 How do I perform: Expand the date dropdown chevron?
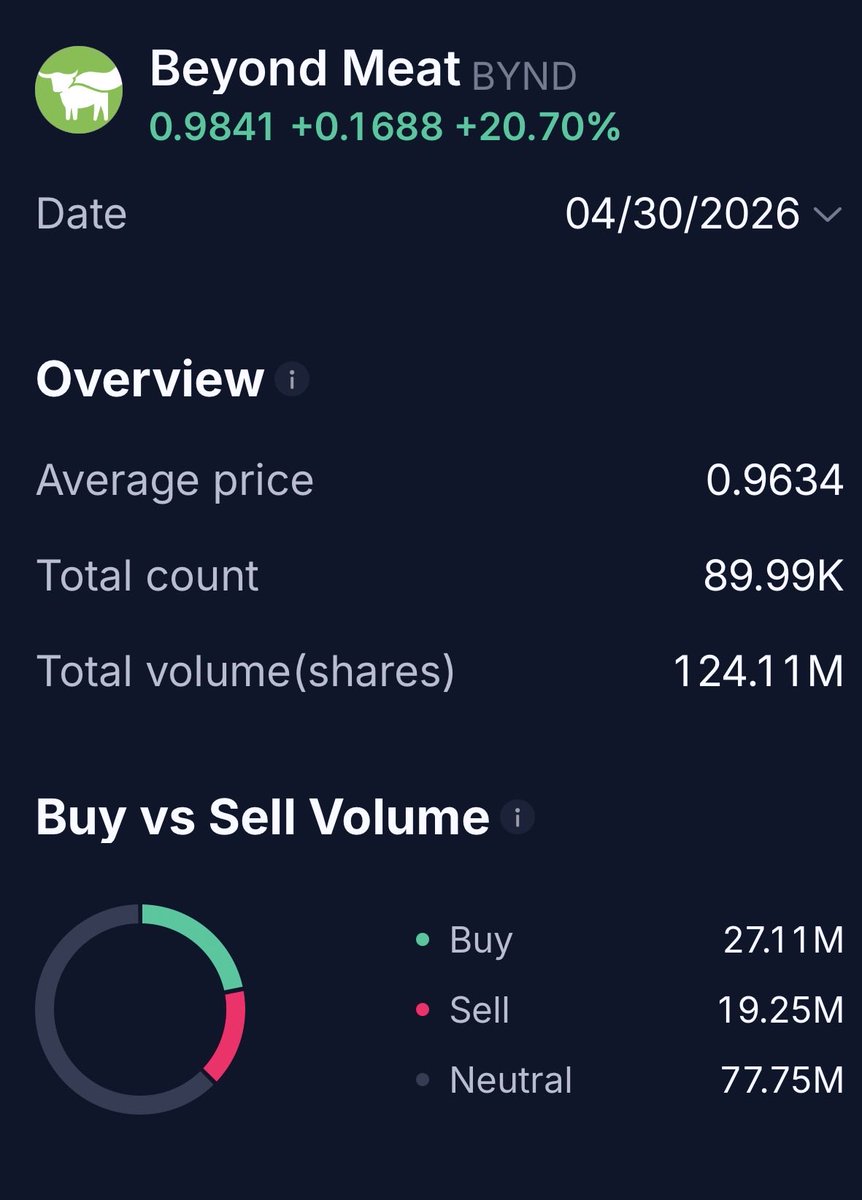coord(829,214)
